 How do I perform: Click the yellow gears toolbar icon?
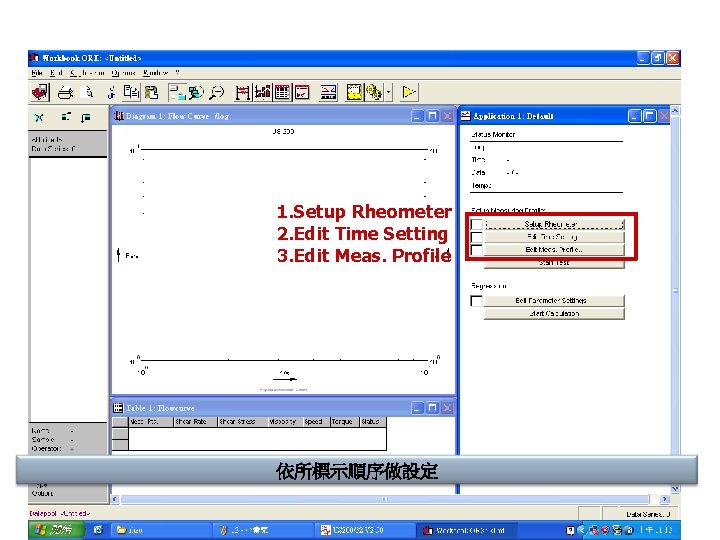tap(374, 92)
